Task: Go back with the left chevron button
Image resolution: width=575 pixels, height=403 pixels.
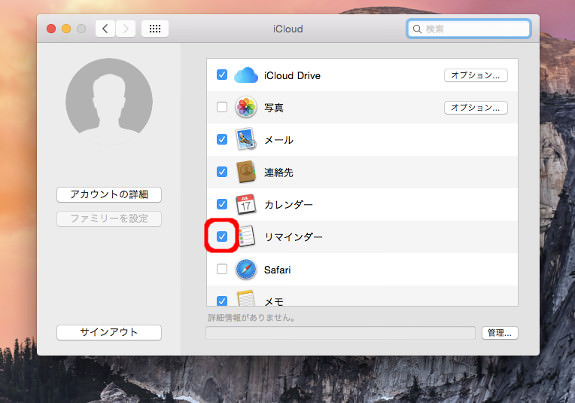Action: (105, 29)
